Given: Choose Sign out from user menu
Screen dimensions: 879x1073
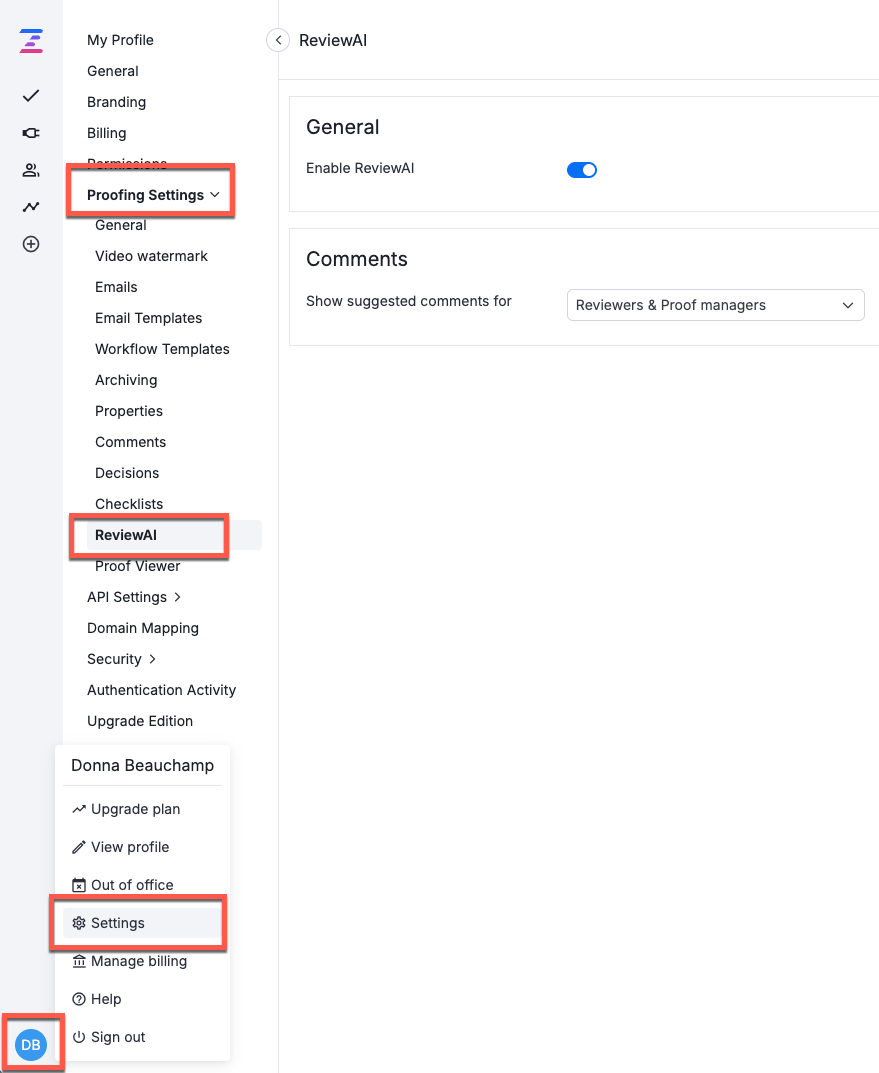Looking at the screenshot, I should click(118, 1037).
